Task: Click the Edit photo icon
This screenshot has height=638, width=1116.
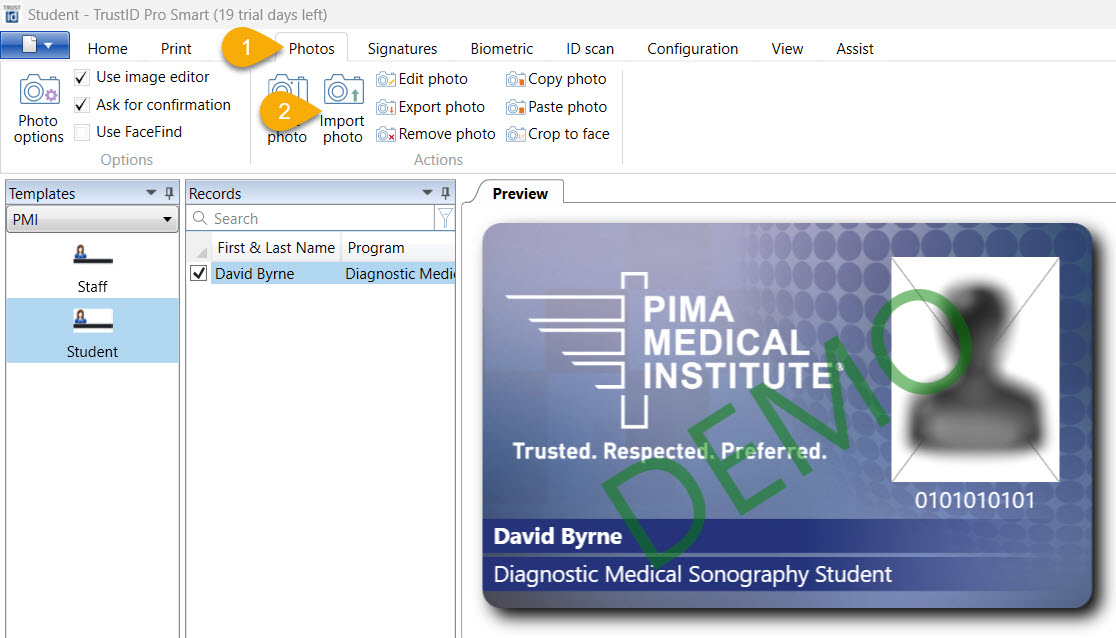Action: pyautogui.click(x=386, y=79)
